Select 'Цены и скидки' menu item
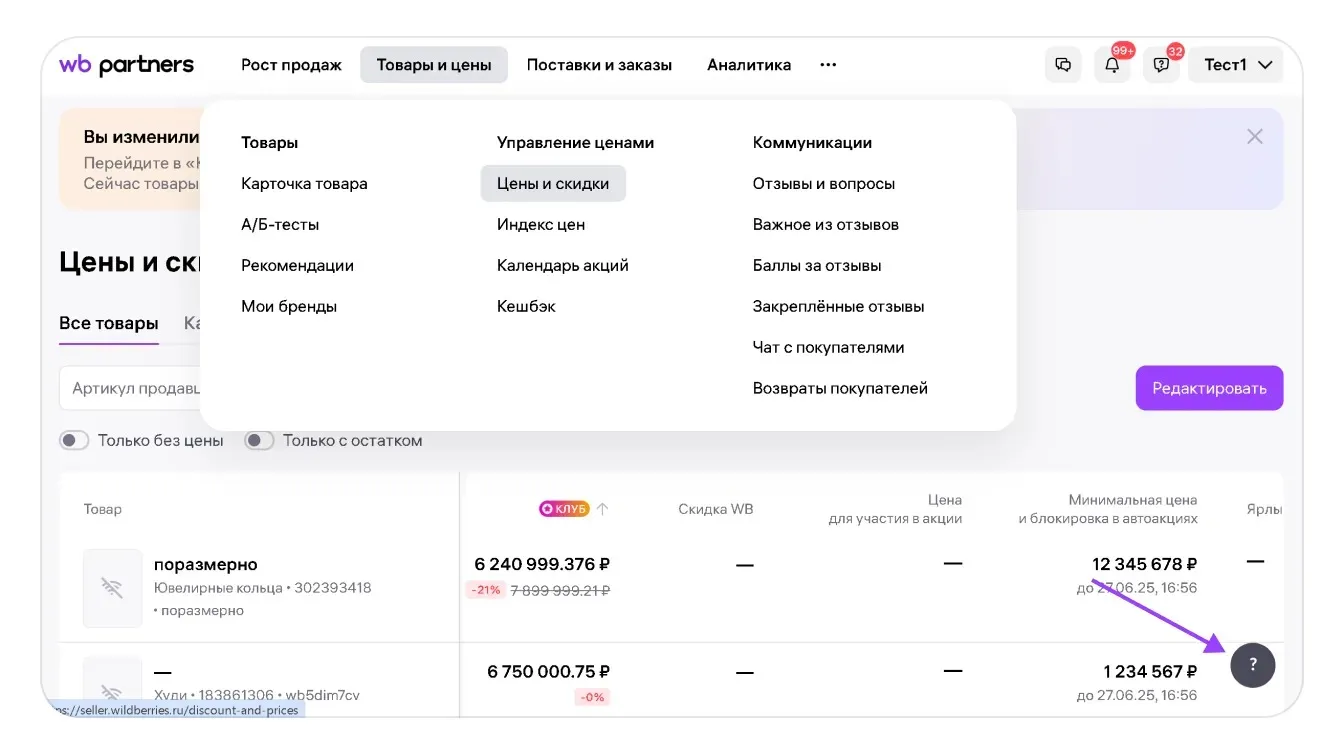Viewport: 1344px width, 754px height. [553, 184]
